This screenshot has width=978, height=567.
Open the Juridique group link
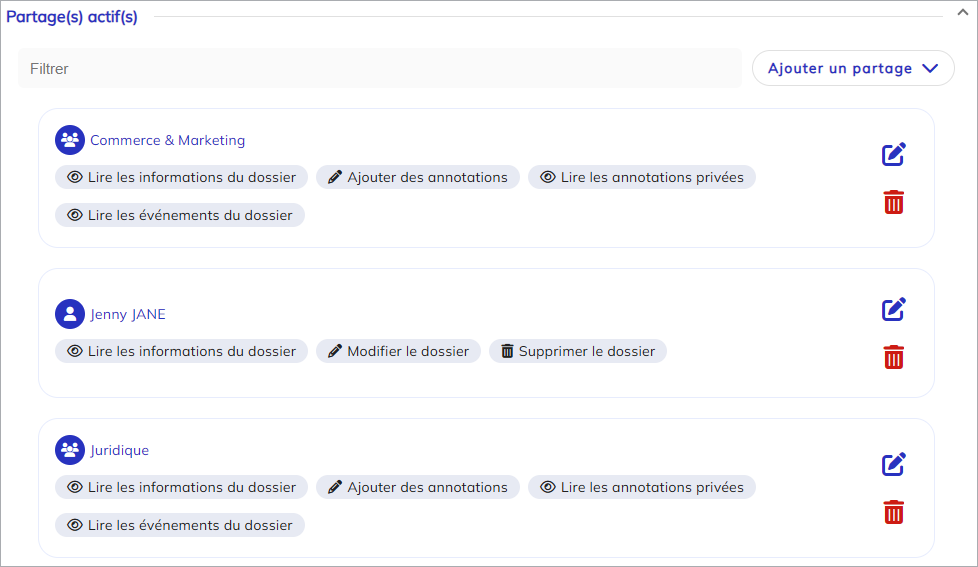click(119, 450)
